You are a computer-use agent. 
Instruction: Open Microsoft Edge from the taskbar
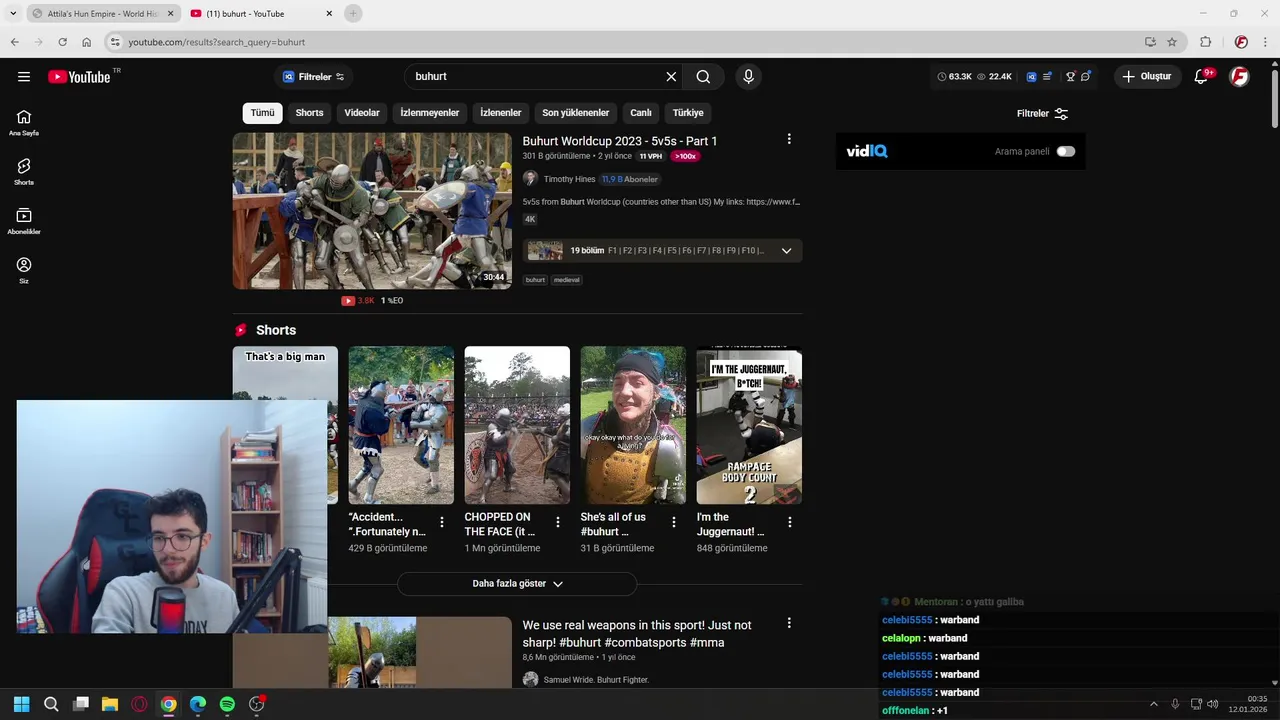pyautogui.click(x=198, y=704)
